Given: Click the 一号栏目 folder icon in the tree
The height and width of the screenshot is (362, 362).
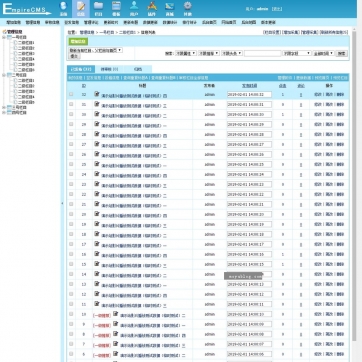Looking at the screenshot, I should [9, 37].
